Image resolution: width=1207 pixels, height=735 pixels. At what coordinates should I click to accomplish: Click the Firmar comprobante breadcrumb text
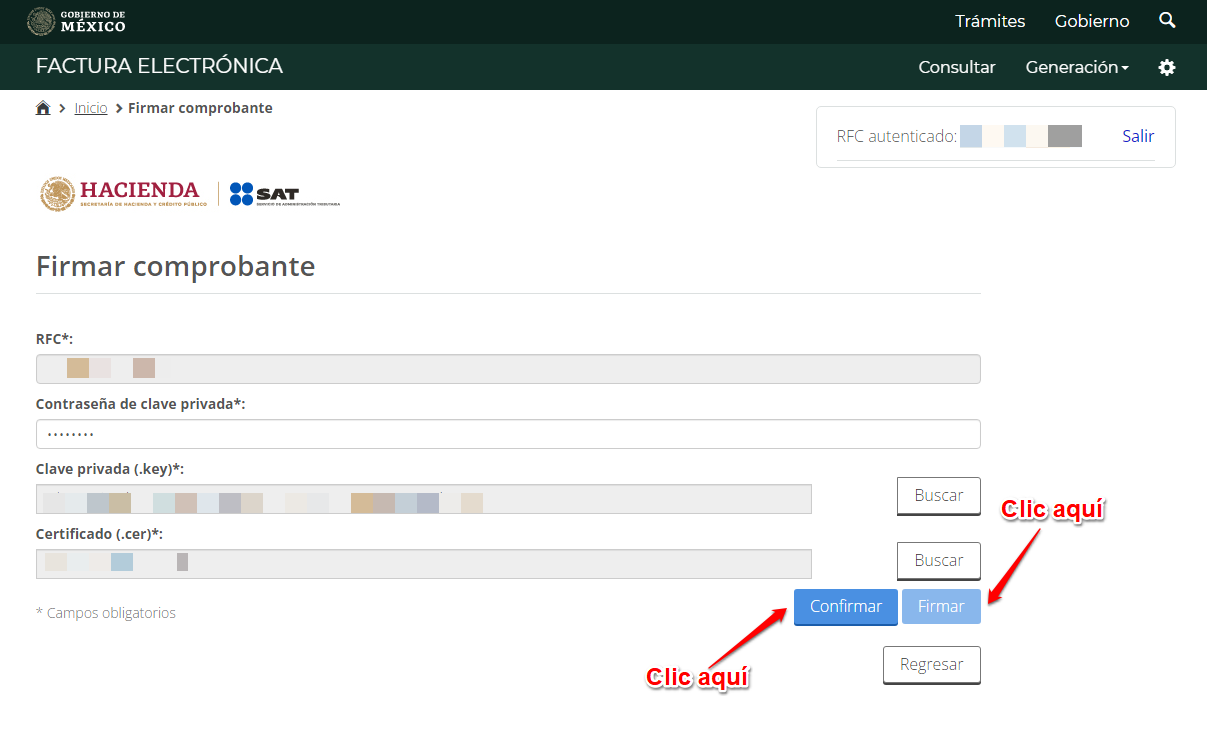(x=200, y=108)
